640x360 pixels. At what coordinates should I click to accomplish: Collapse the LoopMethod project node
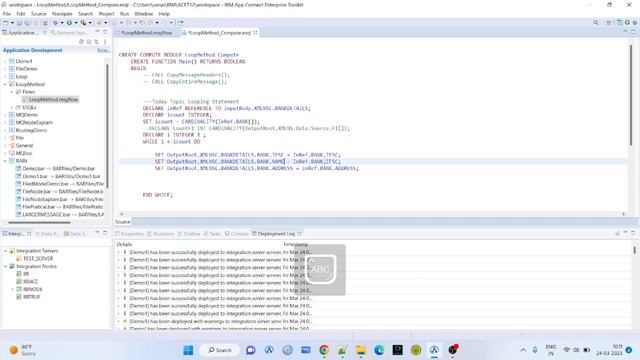click(5, 84)
